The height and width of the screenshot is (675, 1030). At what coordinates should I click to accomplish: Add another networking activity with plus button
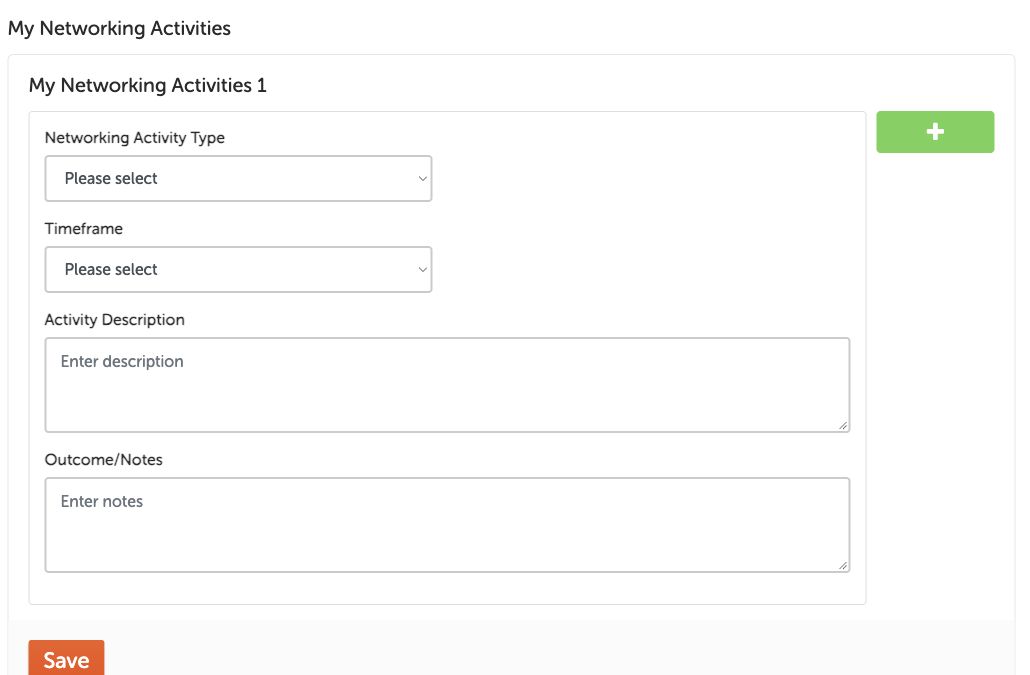(935, 132)
